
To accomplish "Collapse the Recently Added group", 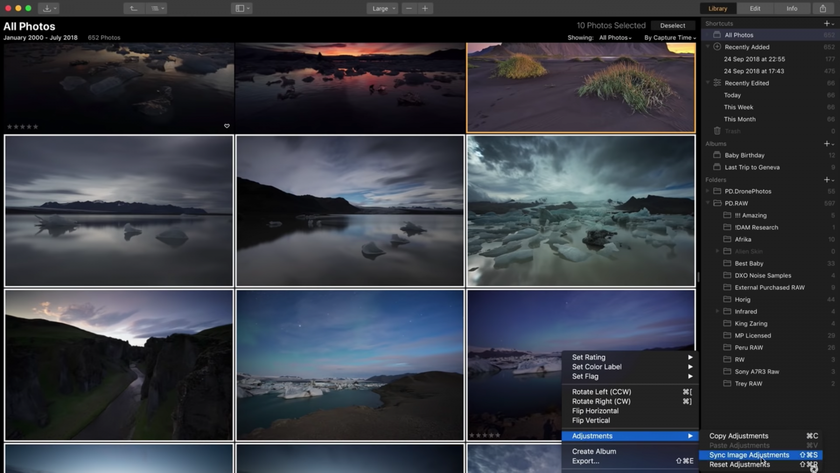I will click(x=708, y=47).
